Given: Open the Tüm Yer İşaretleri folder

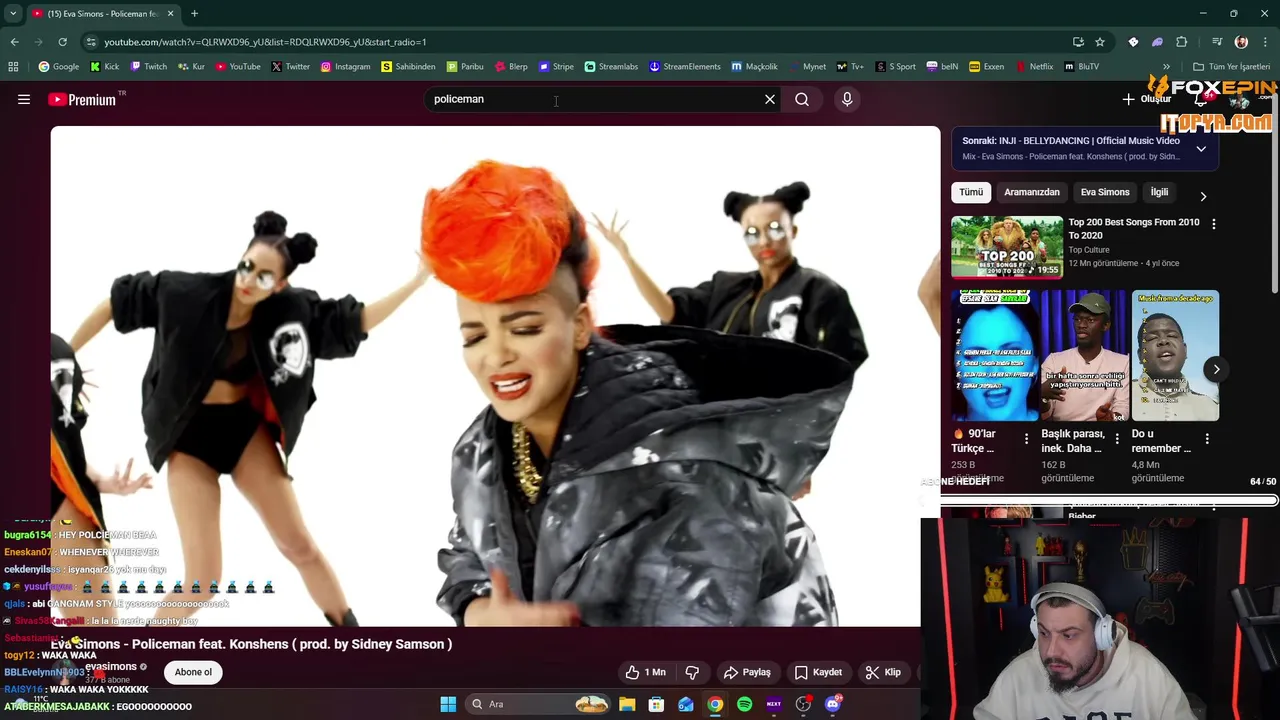Looking at the screenshot, I should pos(1231,67).
